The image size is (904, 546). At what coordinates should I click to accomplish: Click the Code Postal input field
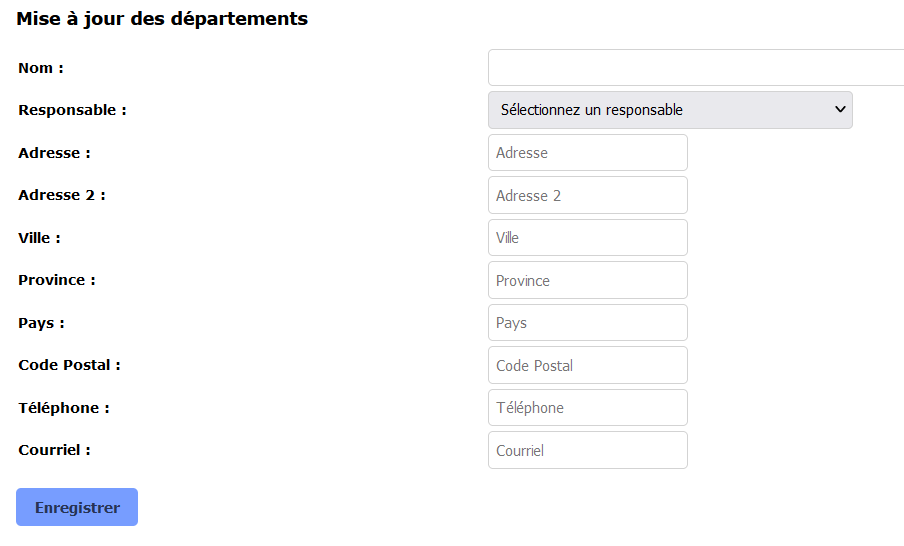588,365
